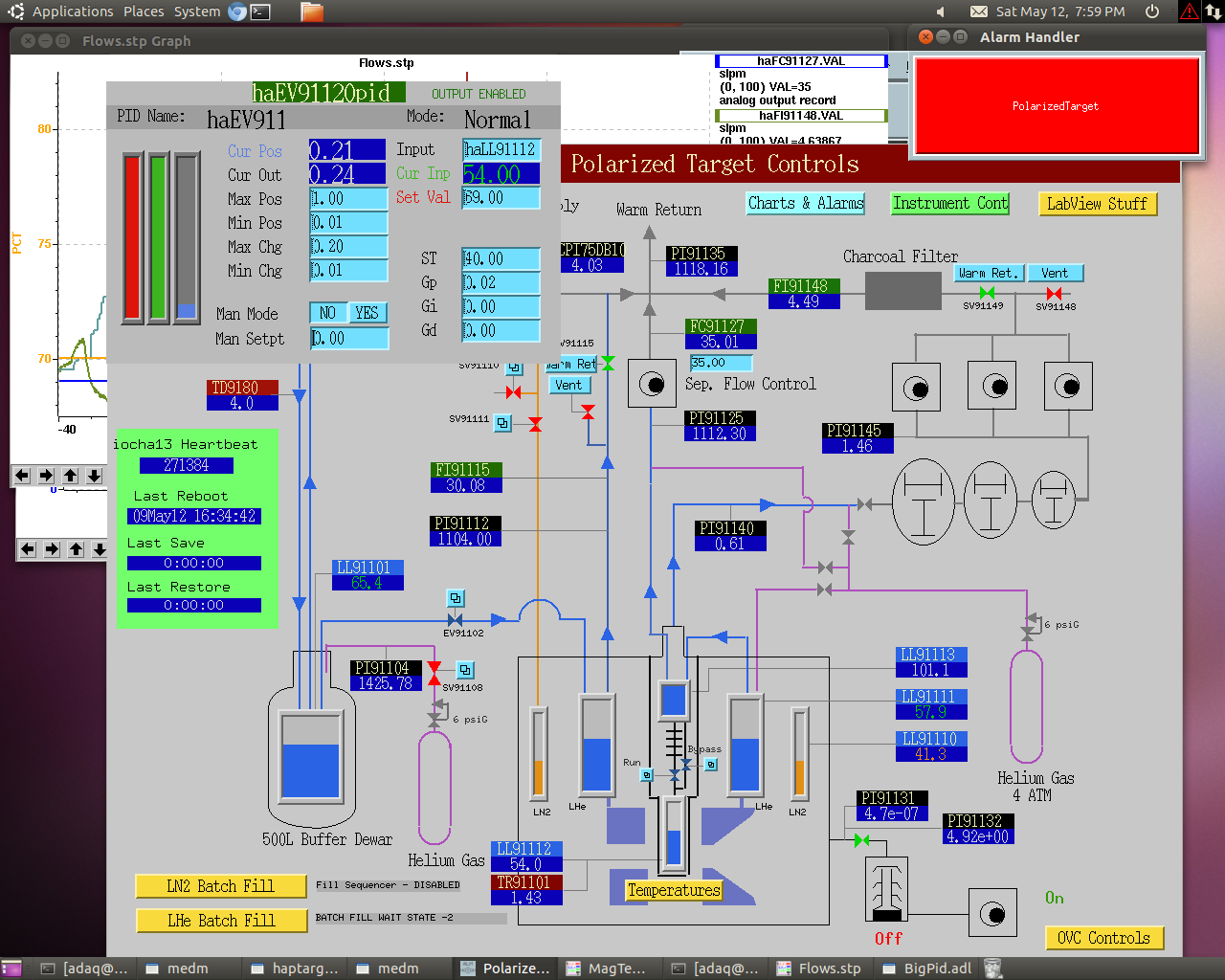Click the Max Pos input field

[x=348, y=198]
